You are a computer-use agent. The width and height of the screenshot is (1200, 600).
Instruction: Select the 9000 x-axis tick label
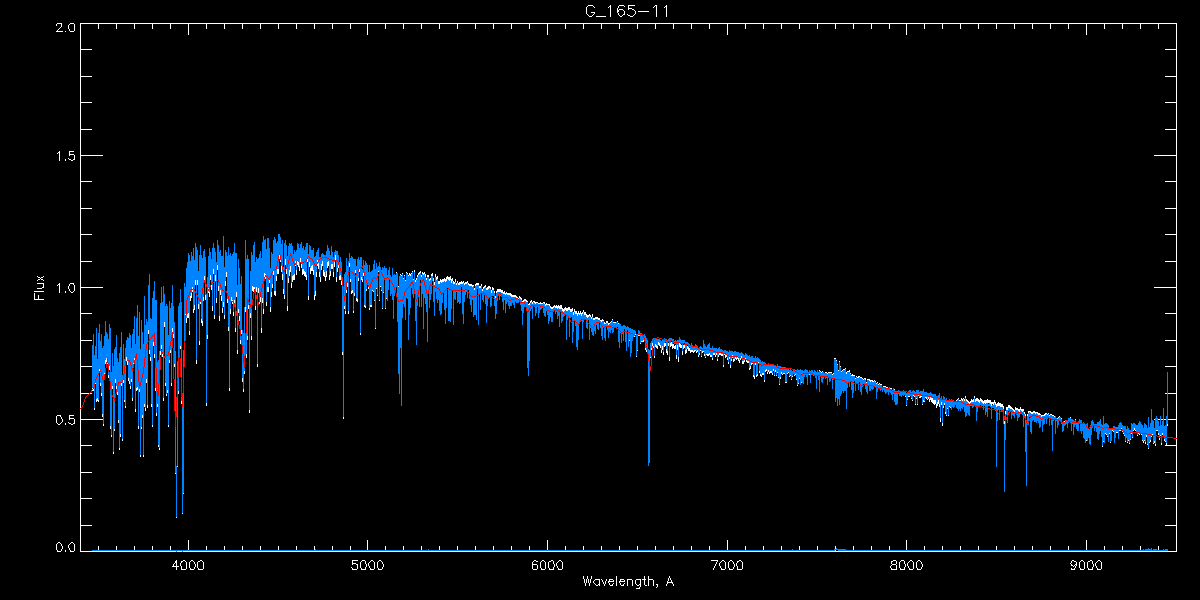(1087, 564)
